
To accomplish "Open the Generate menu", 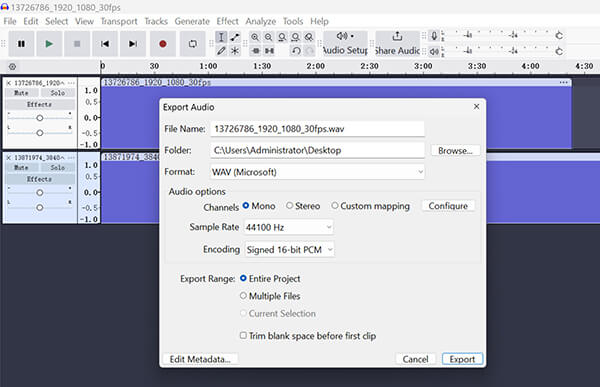I will (x=192, y=21).
